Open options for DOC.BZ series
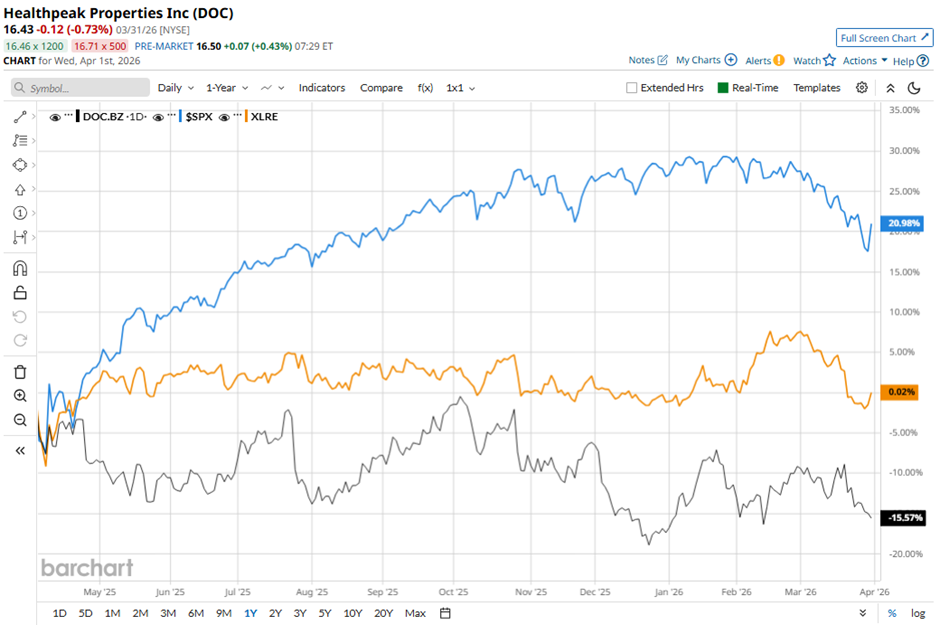940x625 pixels. pos(68,114)
